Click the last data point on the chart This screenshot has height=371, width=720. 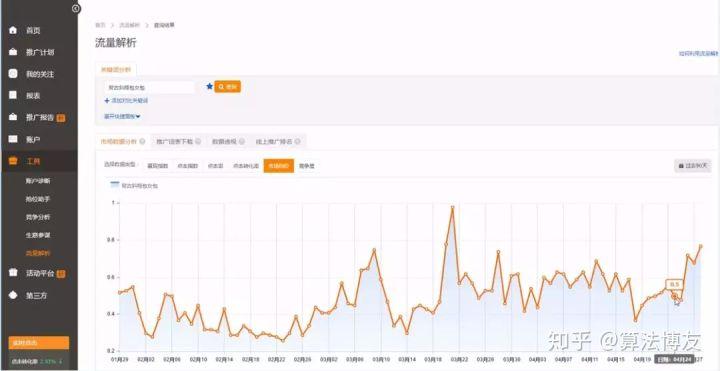(x=701, y=246)
